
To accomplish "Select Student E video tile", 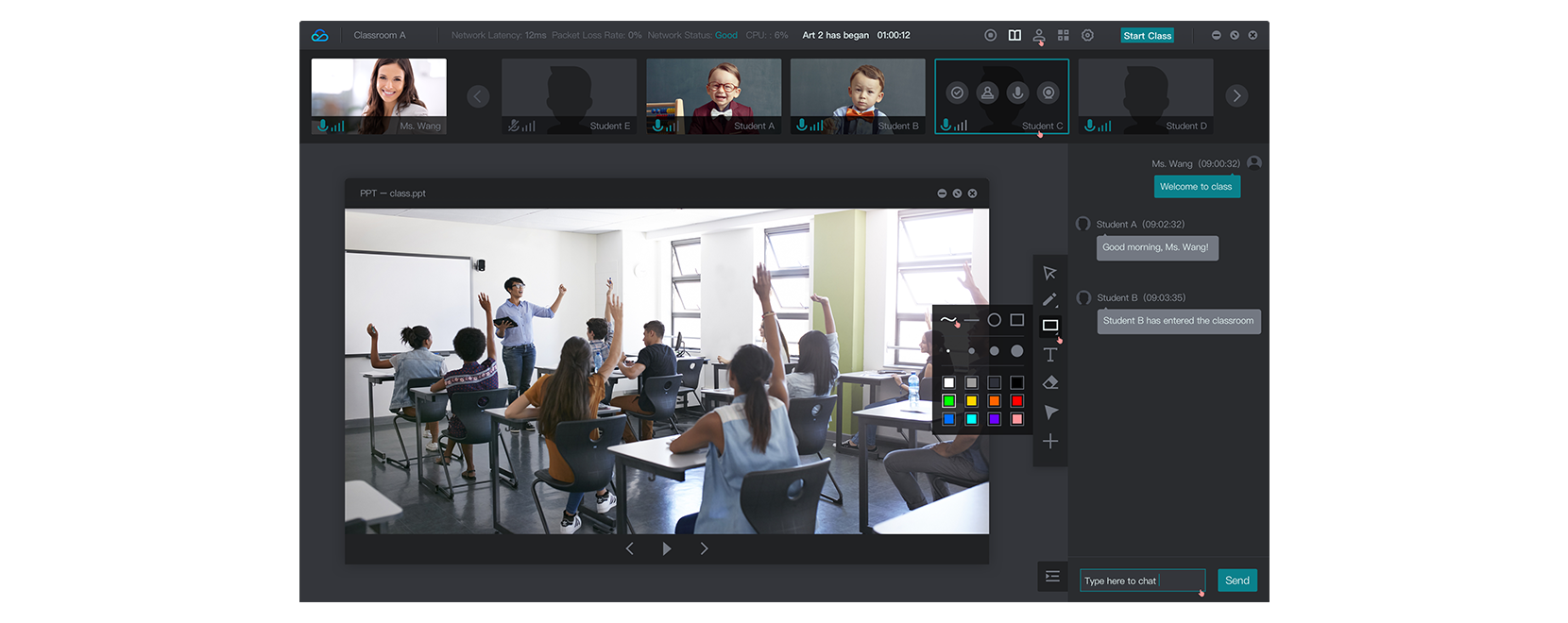I will point(569,96).
